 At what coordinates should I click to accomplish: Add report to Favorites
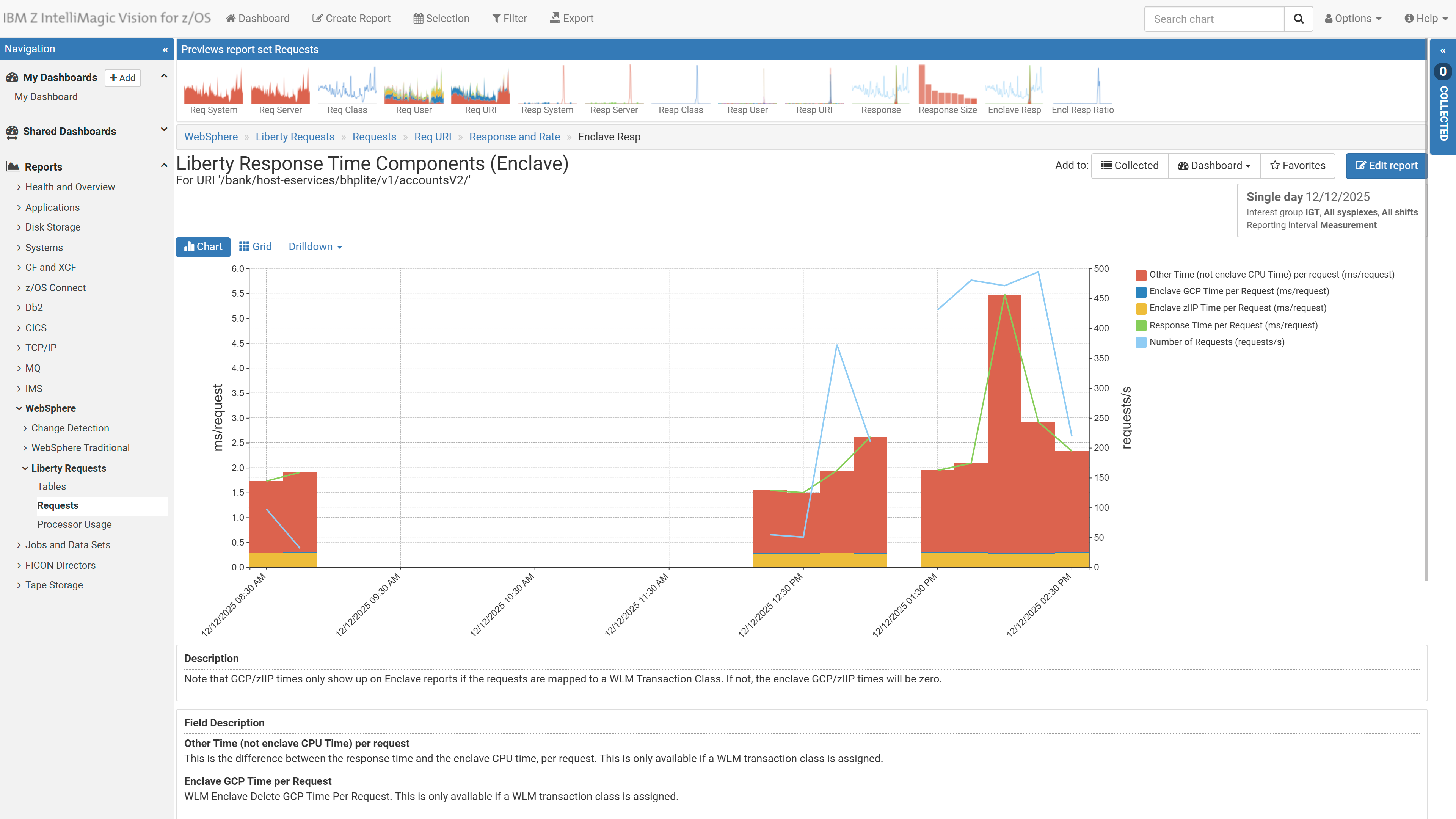click(x=1297, y=166)
